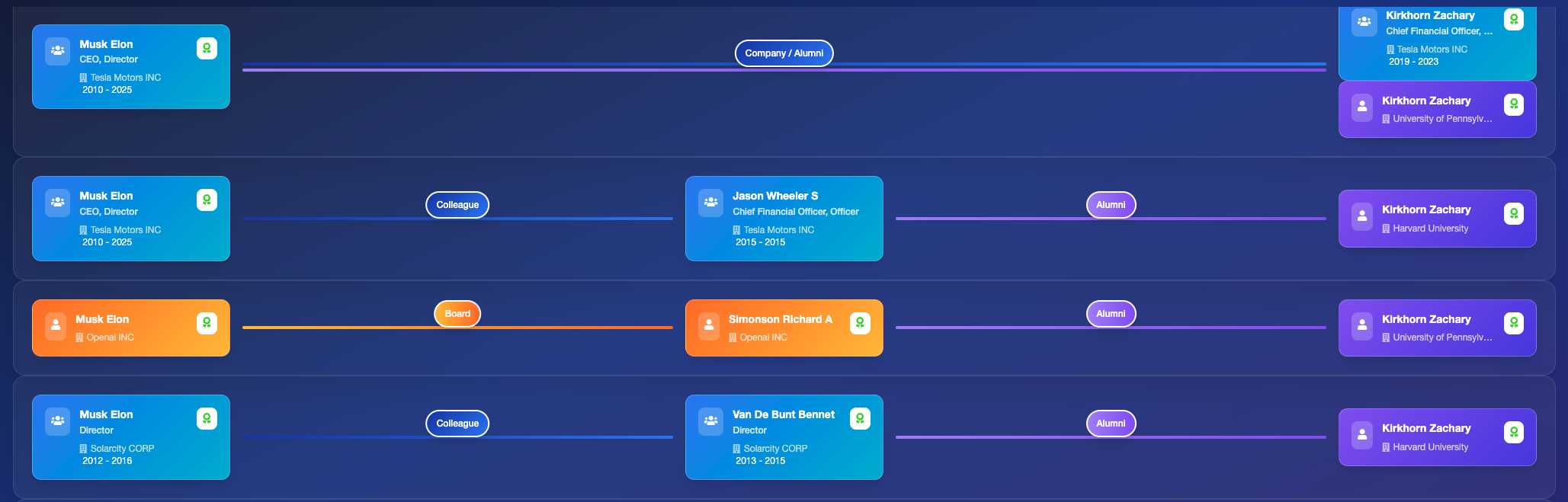This screenshot has width=1568, height=502.
Task: Click the person icon on Musk Elon Openai card
Action: click(x=55, y=325)
